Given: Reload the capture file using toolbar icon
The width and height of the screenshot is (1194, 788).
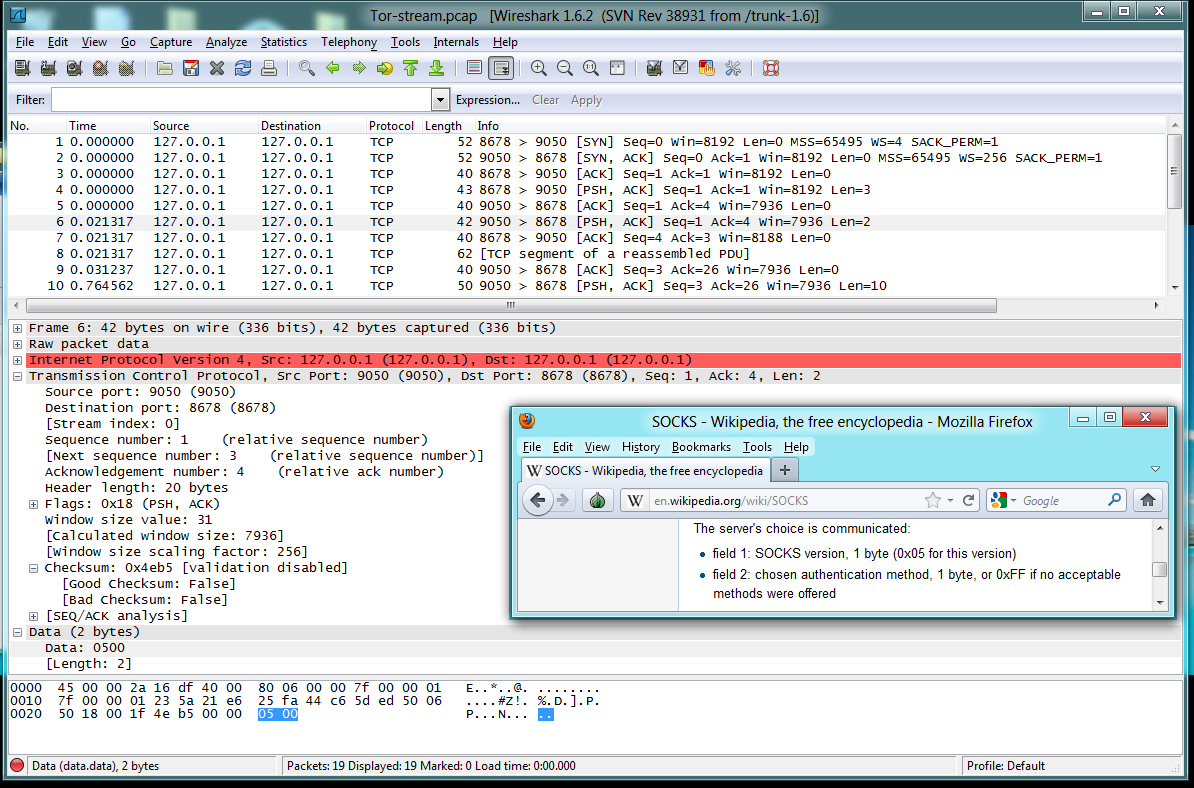Looking at the screenshot, I should pyautogui.click(x=243, y=69).
